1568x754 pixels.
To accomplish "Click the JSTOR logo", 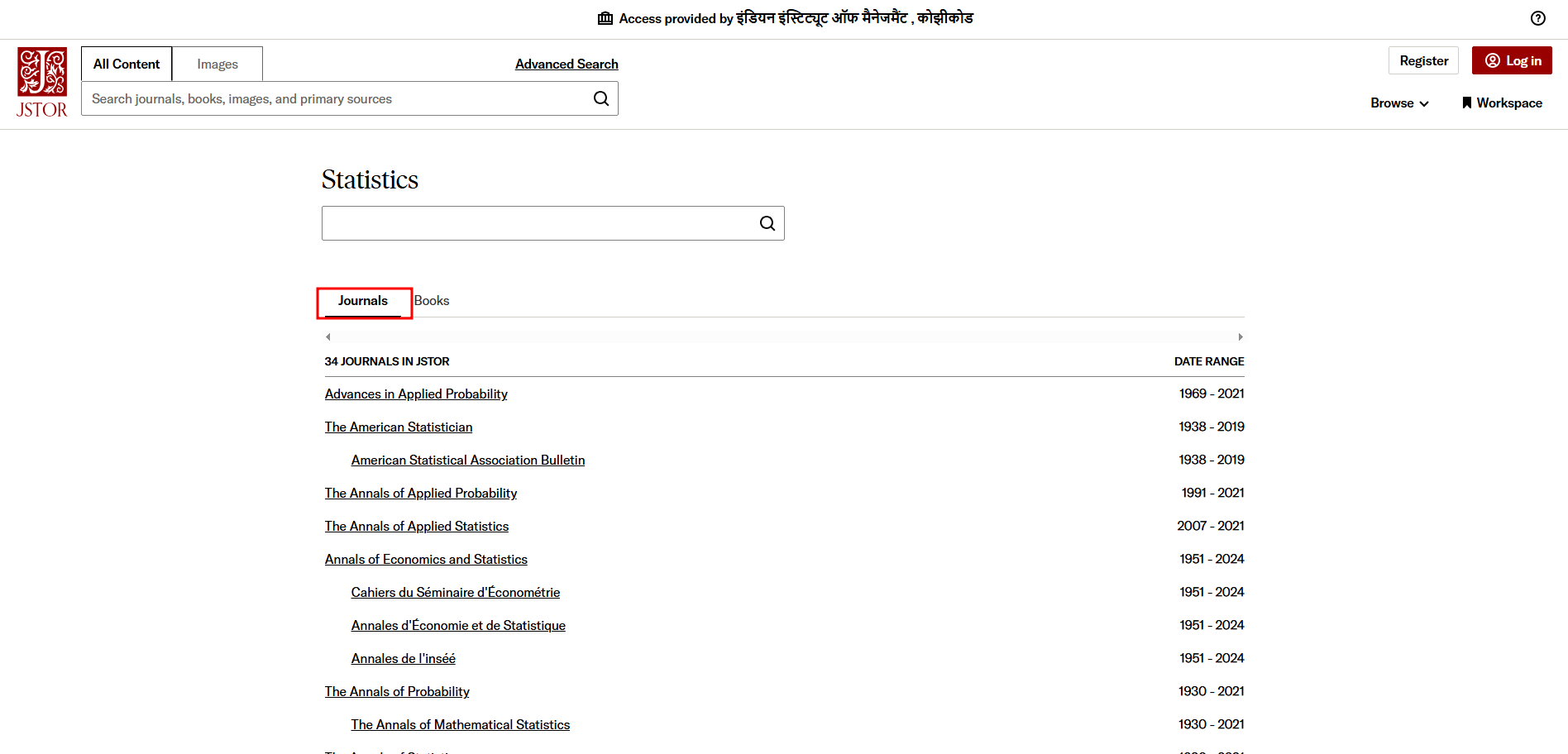I will pos(42,83).
